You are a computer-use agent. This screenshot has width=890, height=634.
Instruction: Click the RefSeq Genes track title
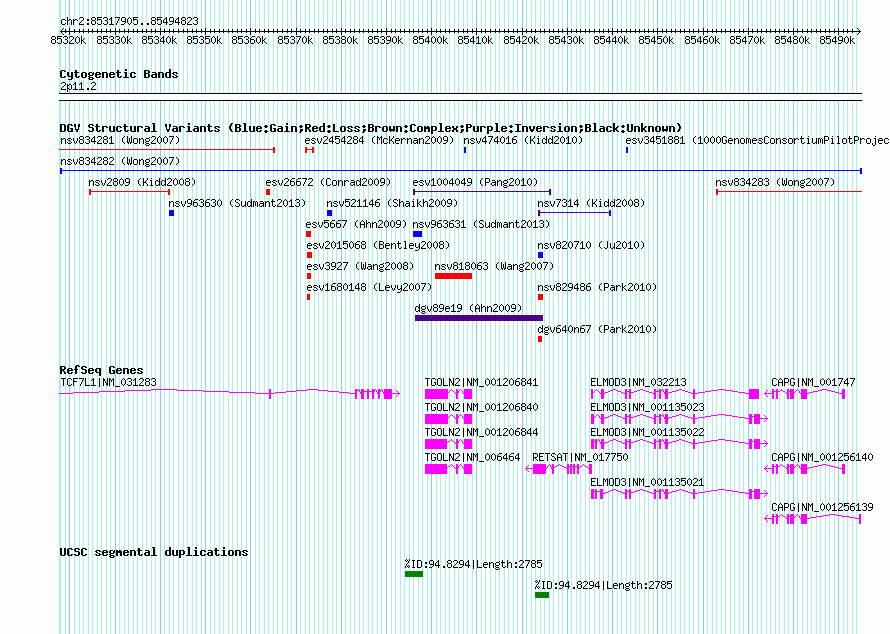pyautogui.click(x=101, y=370)
